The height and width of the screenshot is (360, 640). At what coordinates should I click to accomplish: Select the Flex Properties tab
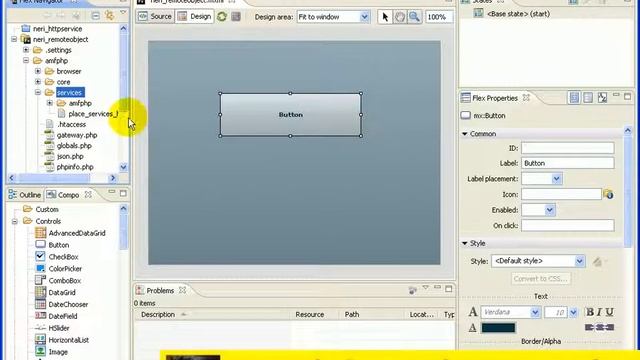point(494,98)
